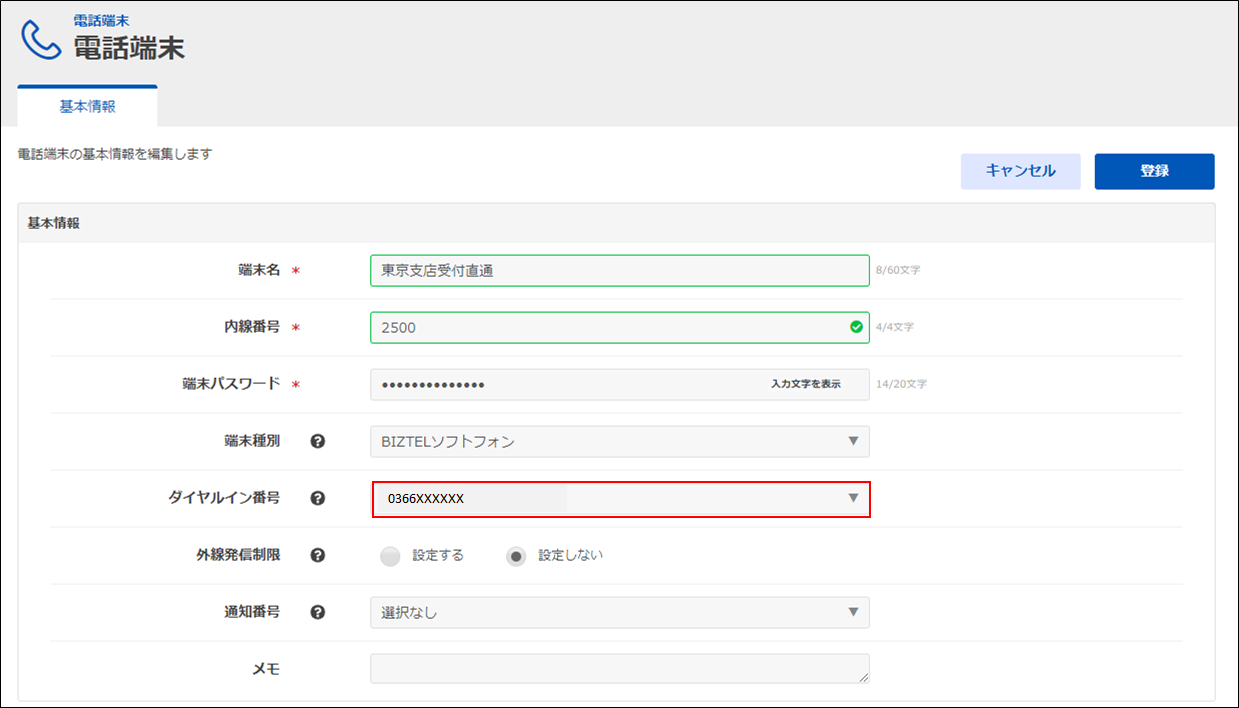The image size is (1239, 708).
Task: Click the 登録 button to save
Action: pyautogui.click(x=1154, y=171)
